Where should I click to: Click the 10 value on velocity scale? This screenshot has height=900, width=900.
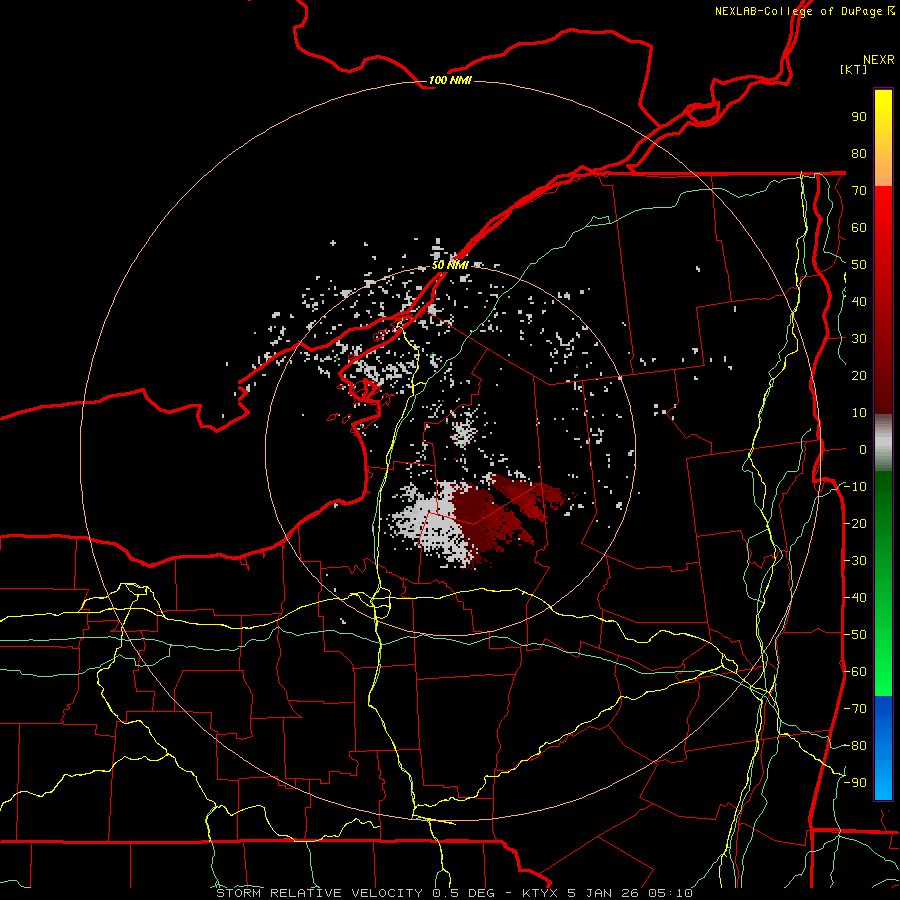click(x=859, y=413)
